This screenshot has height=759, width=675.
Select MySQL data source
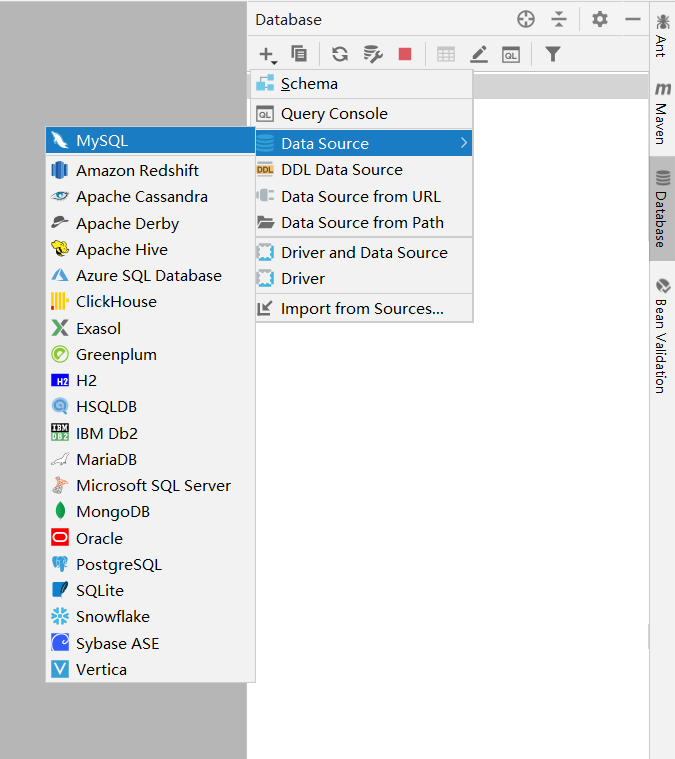point(151,140)
